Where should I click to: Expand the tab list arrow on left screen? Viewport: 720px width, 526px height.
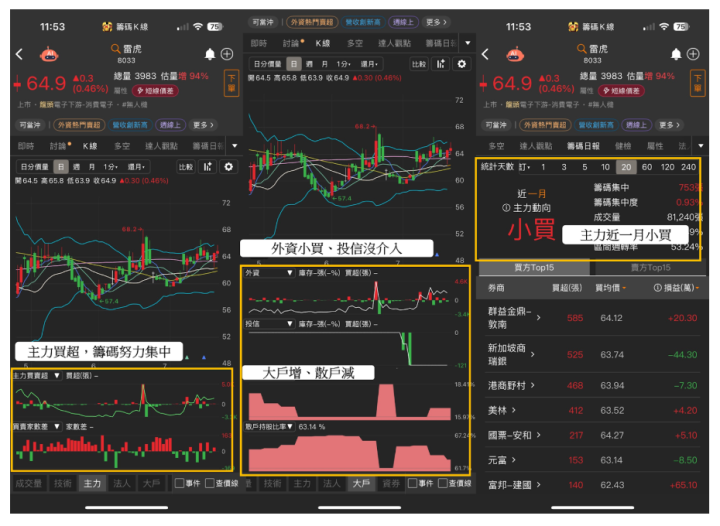235,146
